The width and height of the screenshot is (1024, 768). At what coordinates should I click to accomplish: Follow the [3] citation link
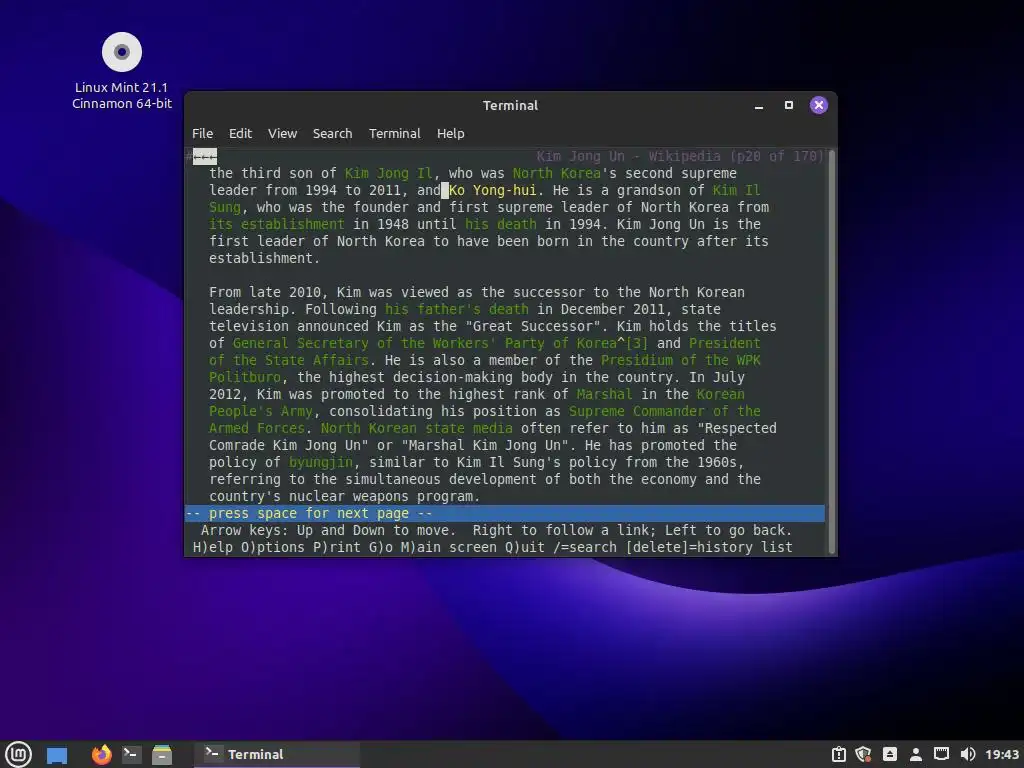[x=636, y=343]
